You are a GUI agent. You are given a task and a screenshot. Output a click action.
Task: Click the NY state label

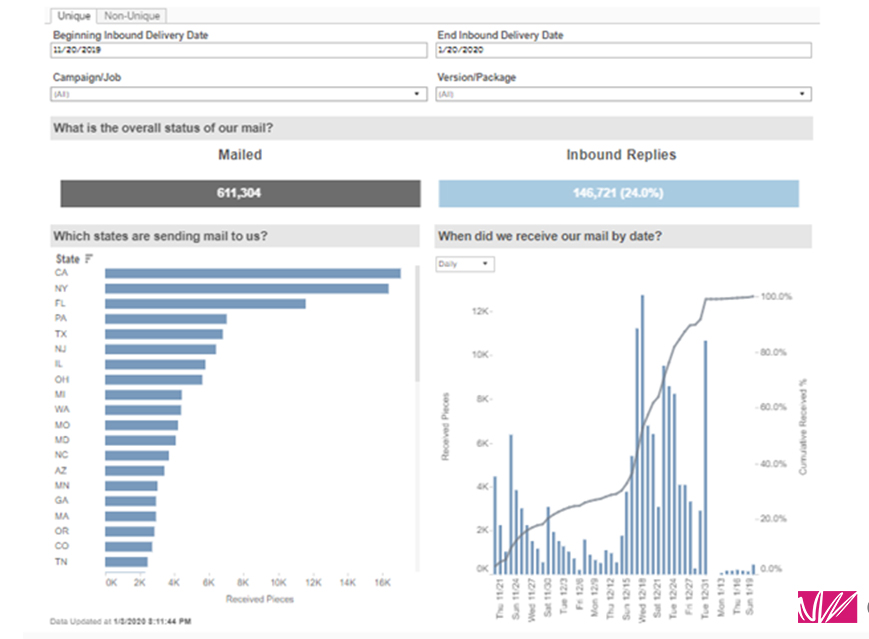61,288
